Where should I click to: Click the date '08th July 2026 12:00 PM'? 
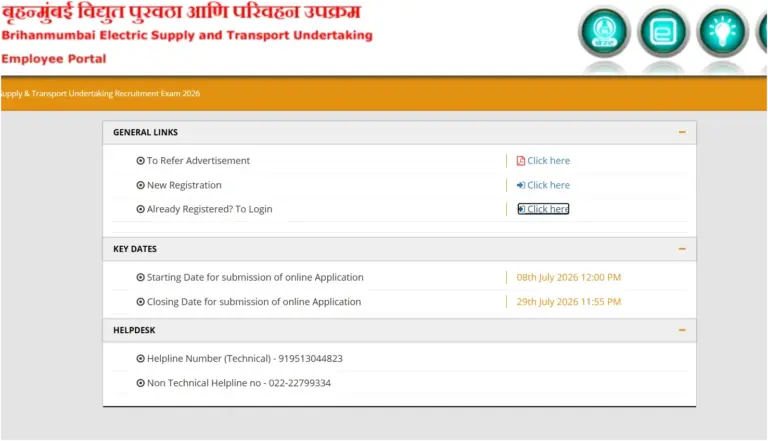pos(569,277)
